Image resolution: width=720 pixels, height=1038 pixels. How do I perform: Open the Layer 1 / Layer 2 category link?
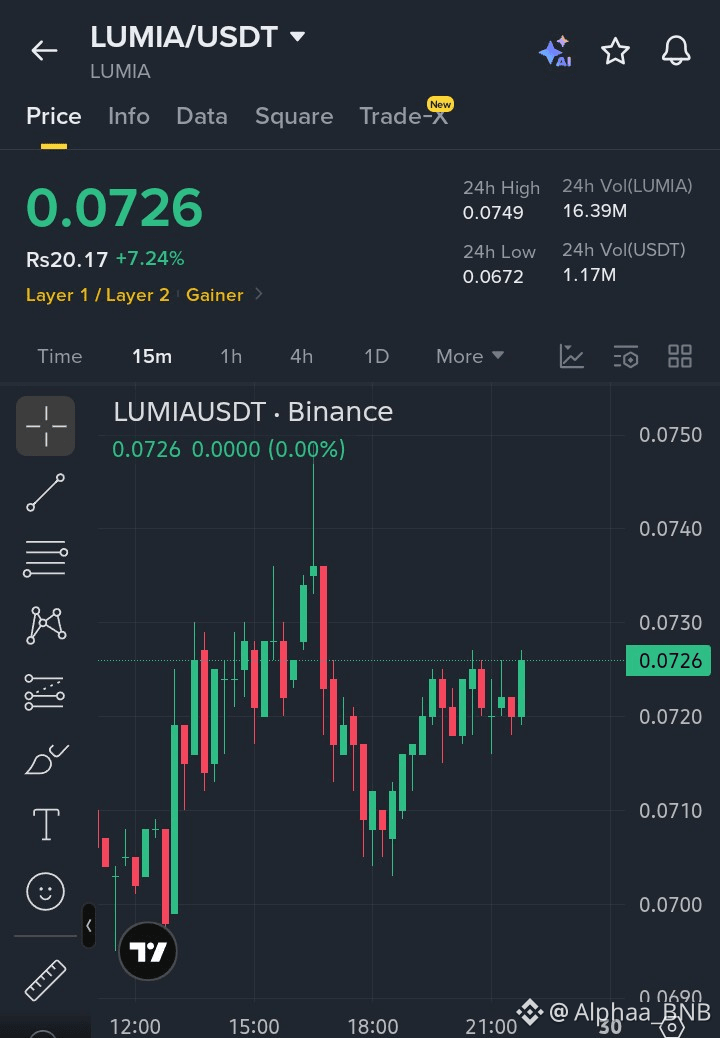(x=97, y=295)
